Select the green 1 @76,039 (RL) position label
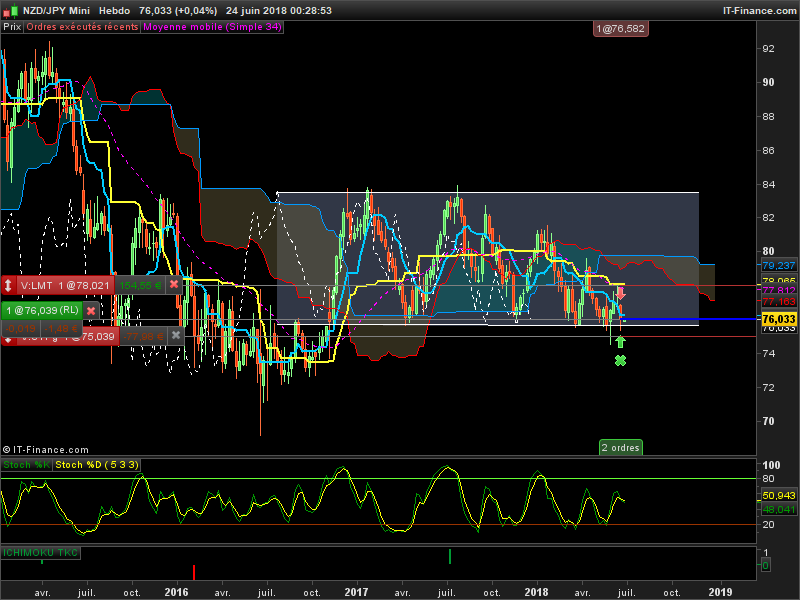This screenshot has height=600, width=800. pyautogui.click(x=42, y=310)
